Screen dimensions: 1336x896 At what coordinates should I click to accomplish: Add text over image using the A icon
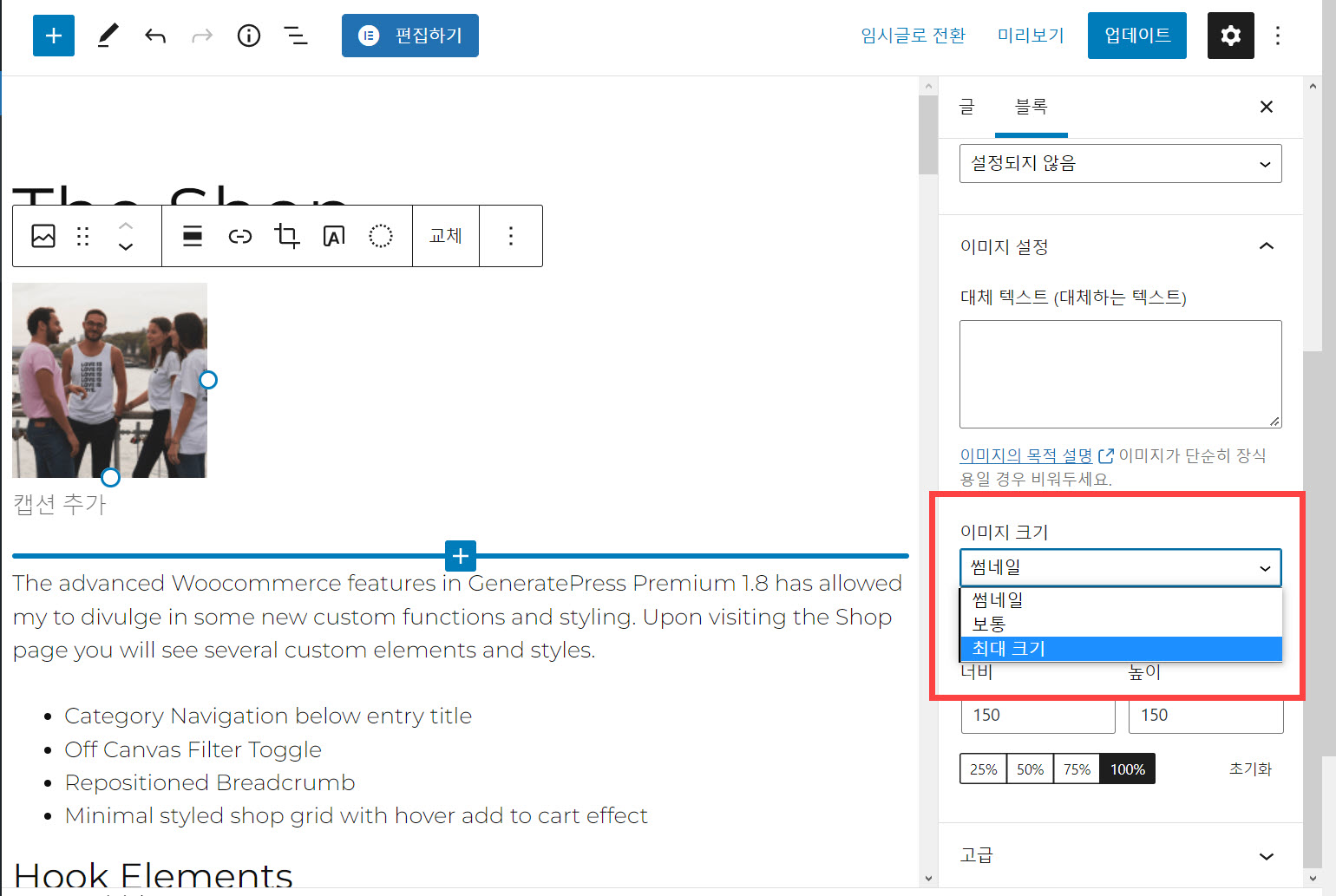click(333, 235)
